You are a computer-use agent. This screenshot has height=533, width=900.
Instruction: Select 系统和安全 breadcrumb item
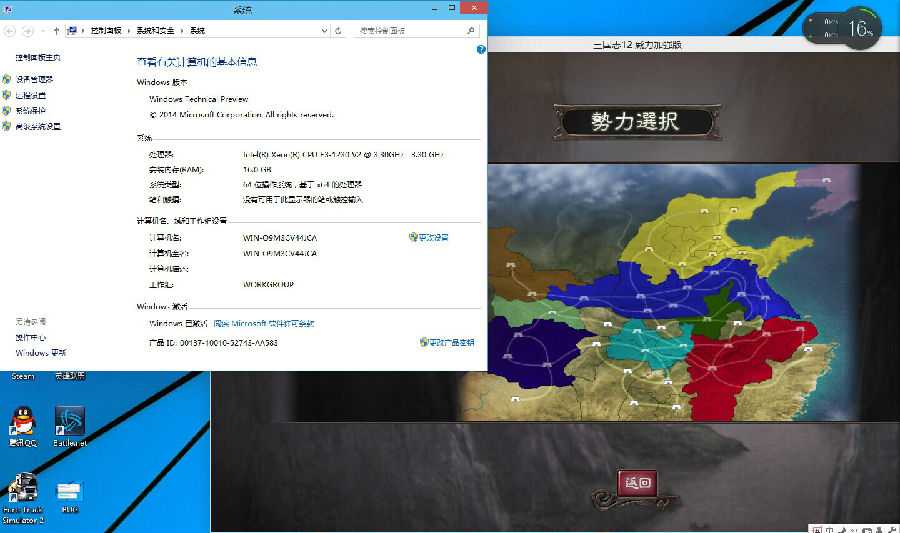coord(155,30)
